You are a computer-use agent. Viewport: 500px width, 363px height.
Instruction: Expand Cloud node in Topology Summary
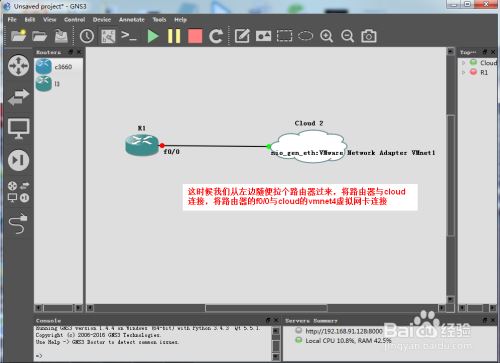pyautogui.click(x=463, y=63)
